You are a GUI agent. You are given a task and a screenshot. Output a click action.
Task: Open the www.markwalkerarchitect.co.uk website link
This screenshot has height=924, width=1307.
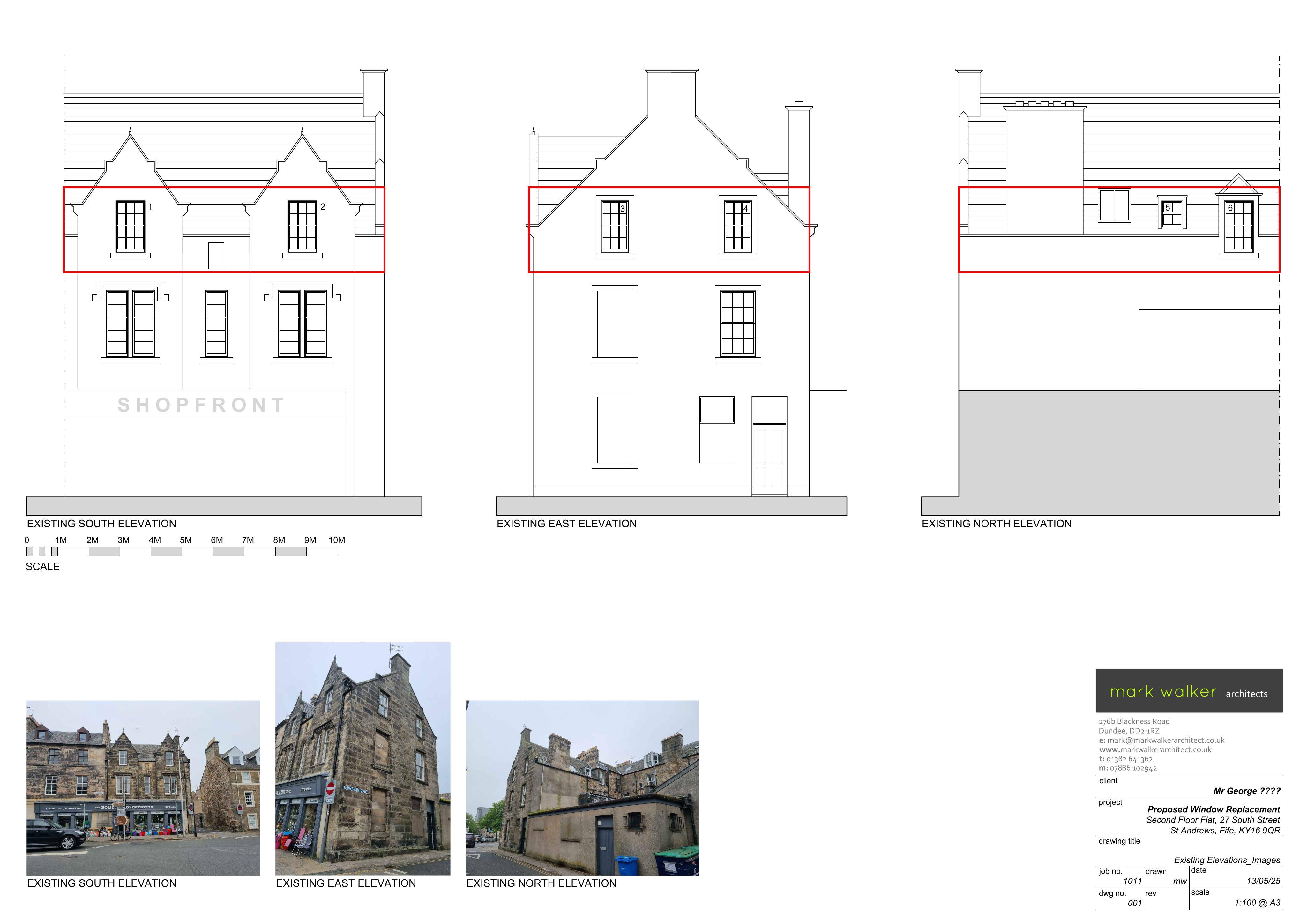(1155, 750)
